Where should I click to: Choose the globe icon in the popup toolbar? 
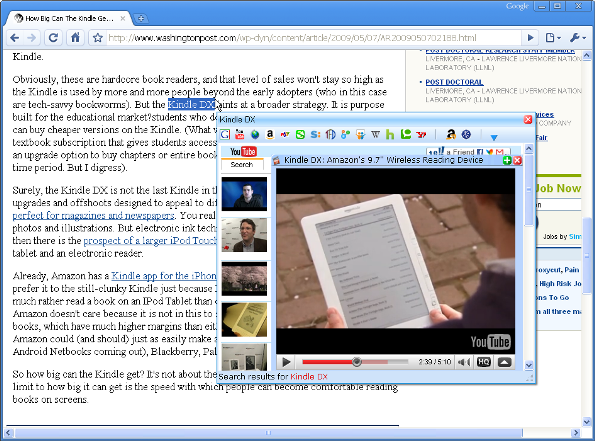coord(255,134)
